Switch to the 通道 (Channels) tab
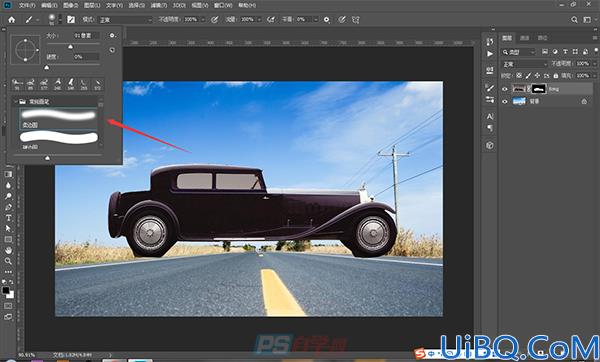The image size is (600, 362). pyautogui.click(x=525, y=38)
